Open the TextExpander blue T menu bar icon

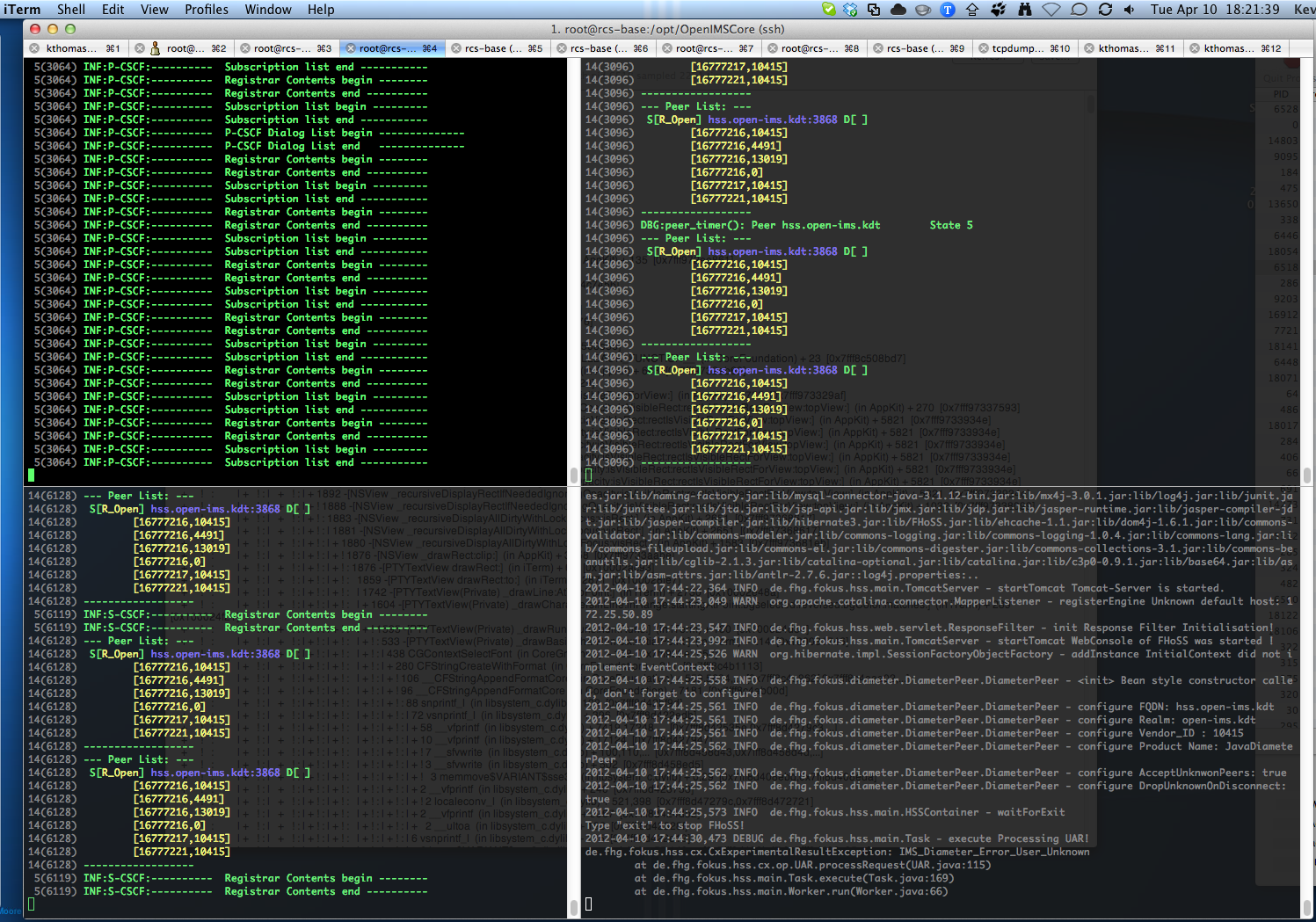coord(948,10)
